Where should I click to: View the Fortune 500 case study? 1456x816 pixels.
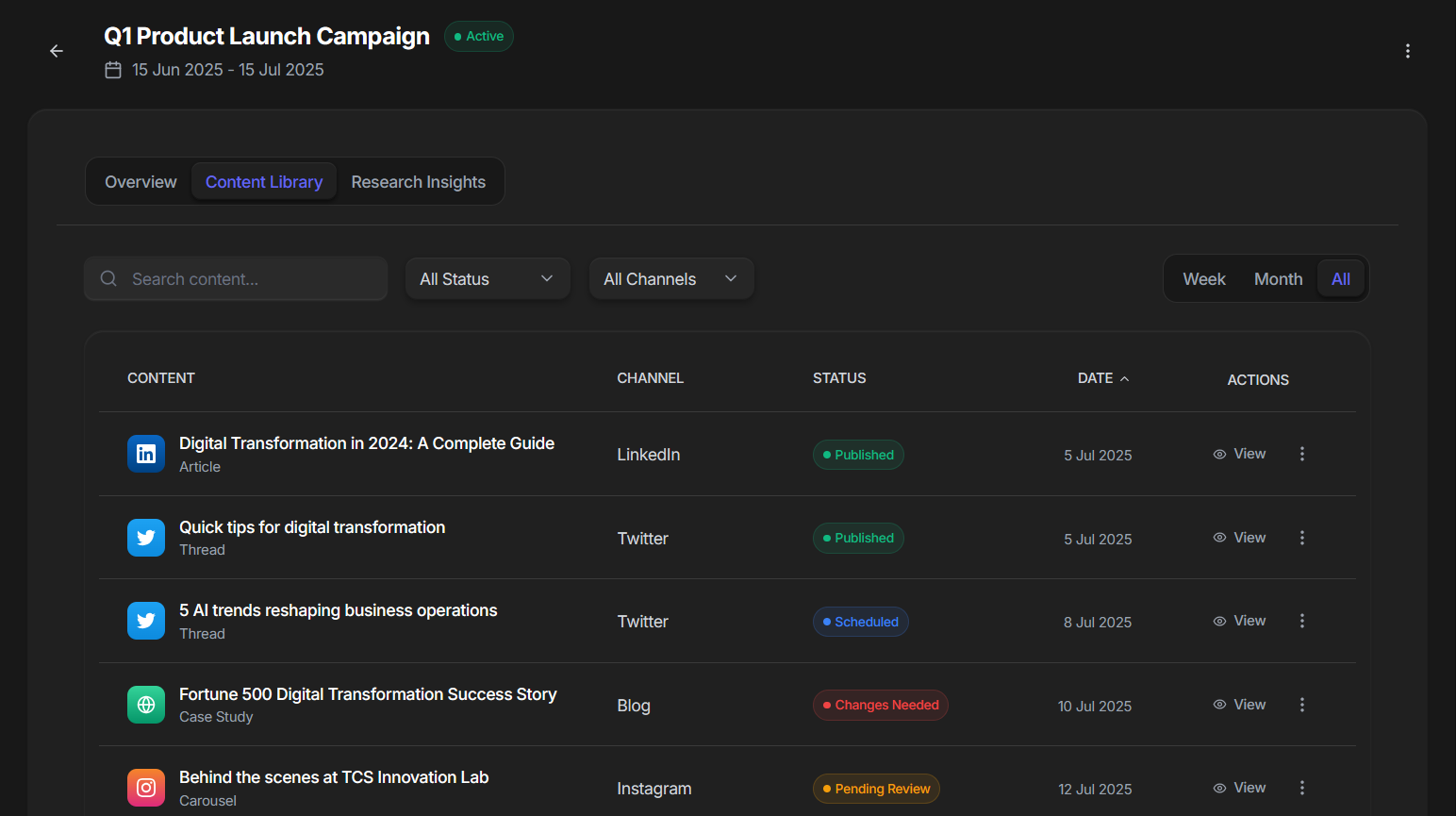(1239, 705)
